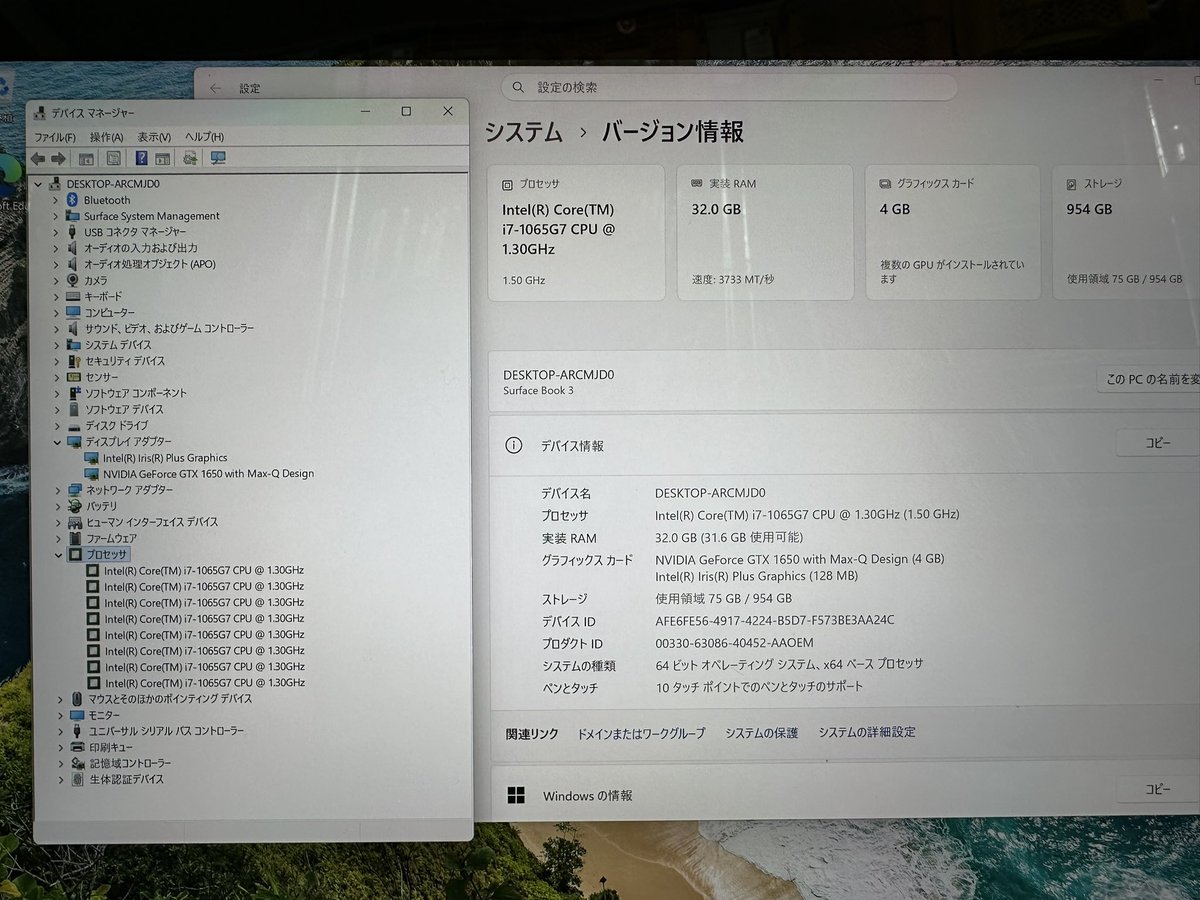Select the ヒューマン インターフェイス デバイス row
1200x900 pixels.
click(152, 522)
